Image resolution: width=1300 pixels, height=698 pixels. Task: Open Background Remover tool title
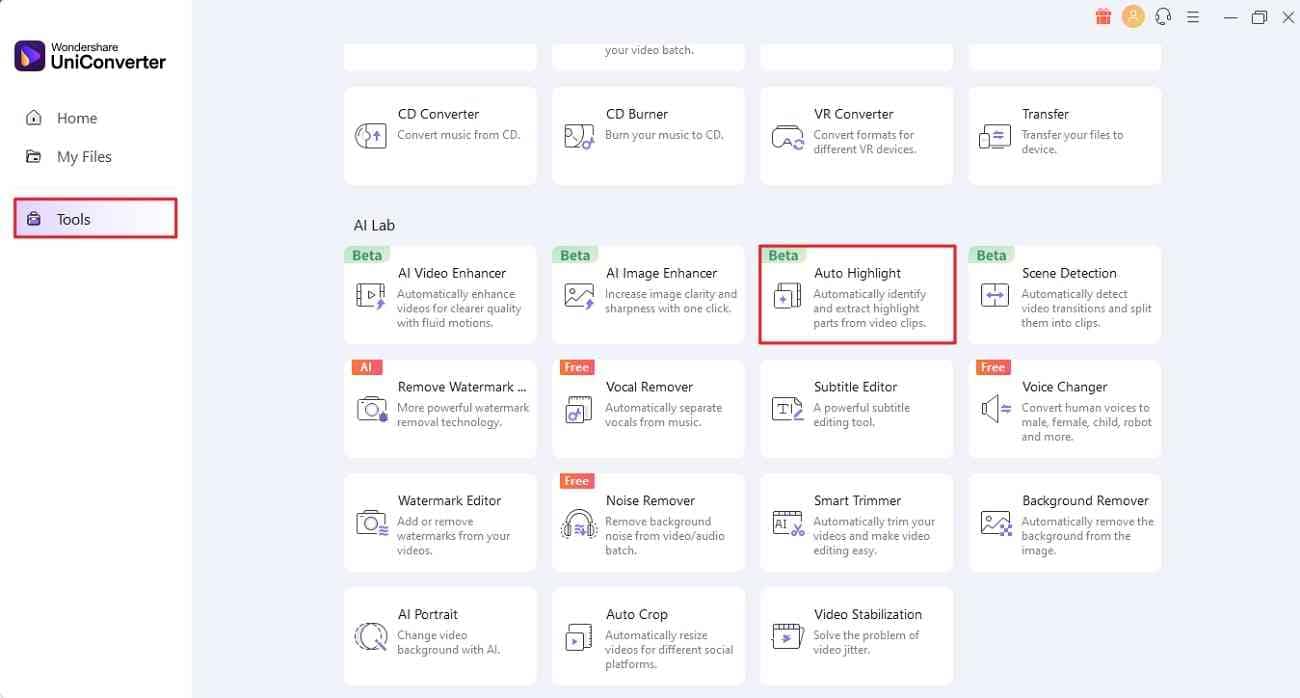click(x=1085, y=500)
